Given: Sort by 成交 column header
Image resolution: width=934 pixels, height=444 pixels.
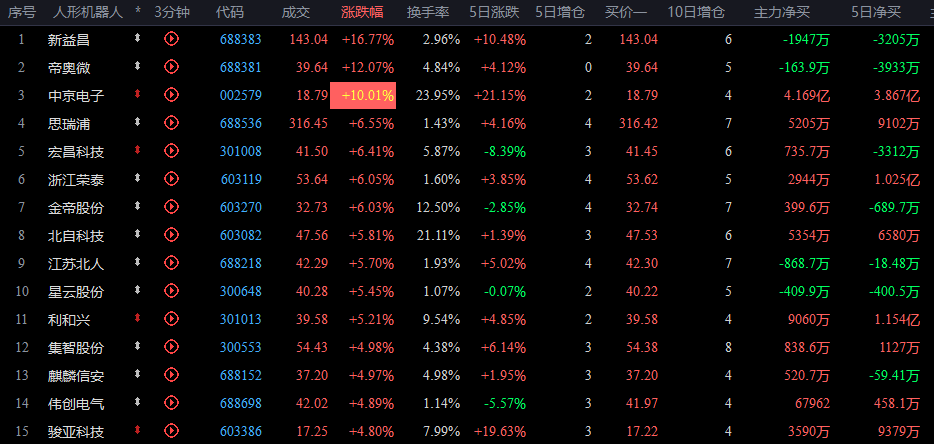Looking at the screenshot, I should coord(296,12).
